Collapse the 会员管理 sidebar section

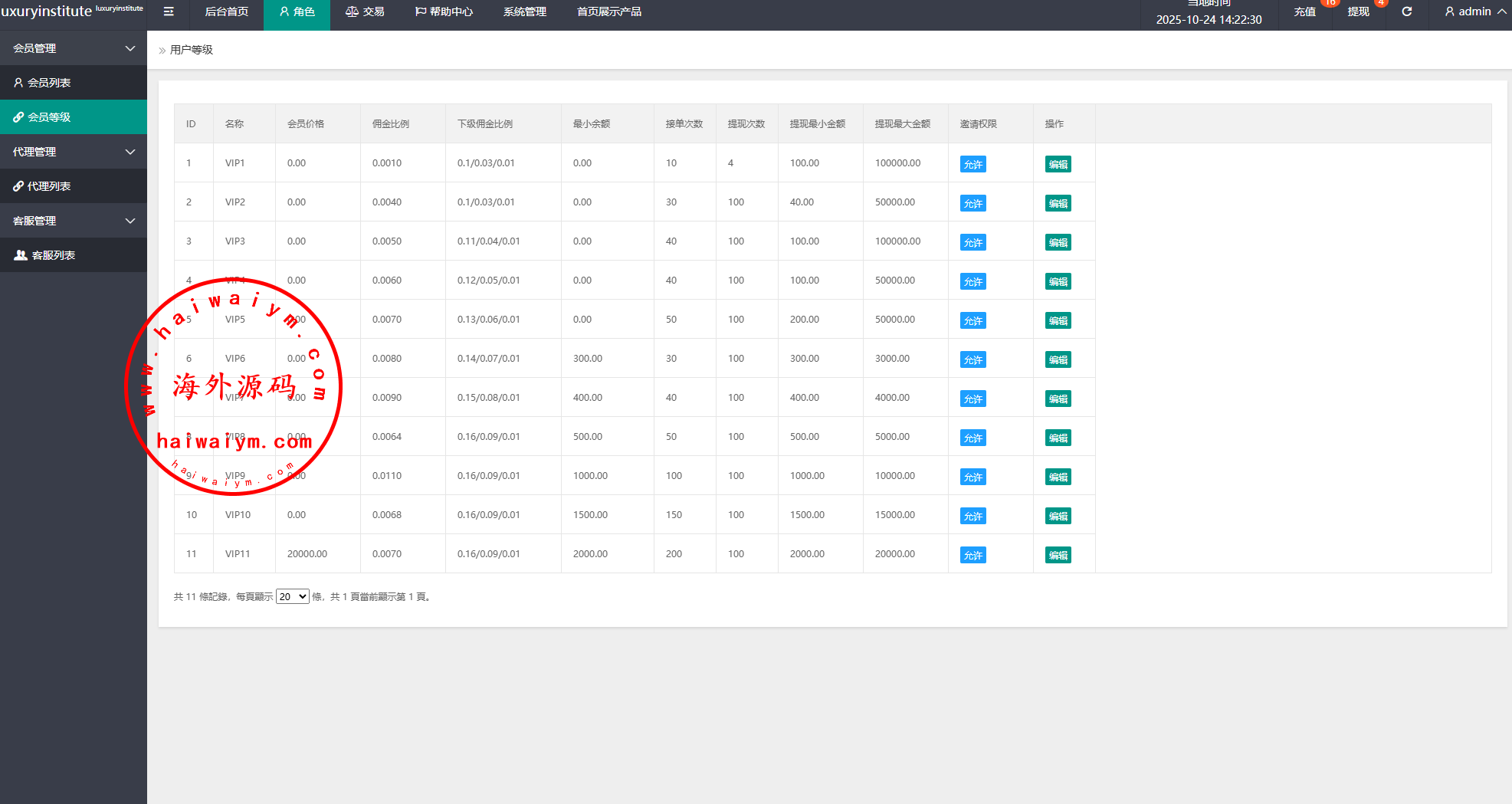coord(74,48)
